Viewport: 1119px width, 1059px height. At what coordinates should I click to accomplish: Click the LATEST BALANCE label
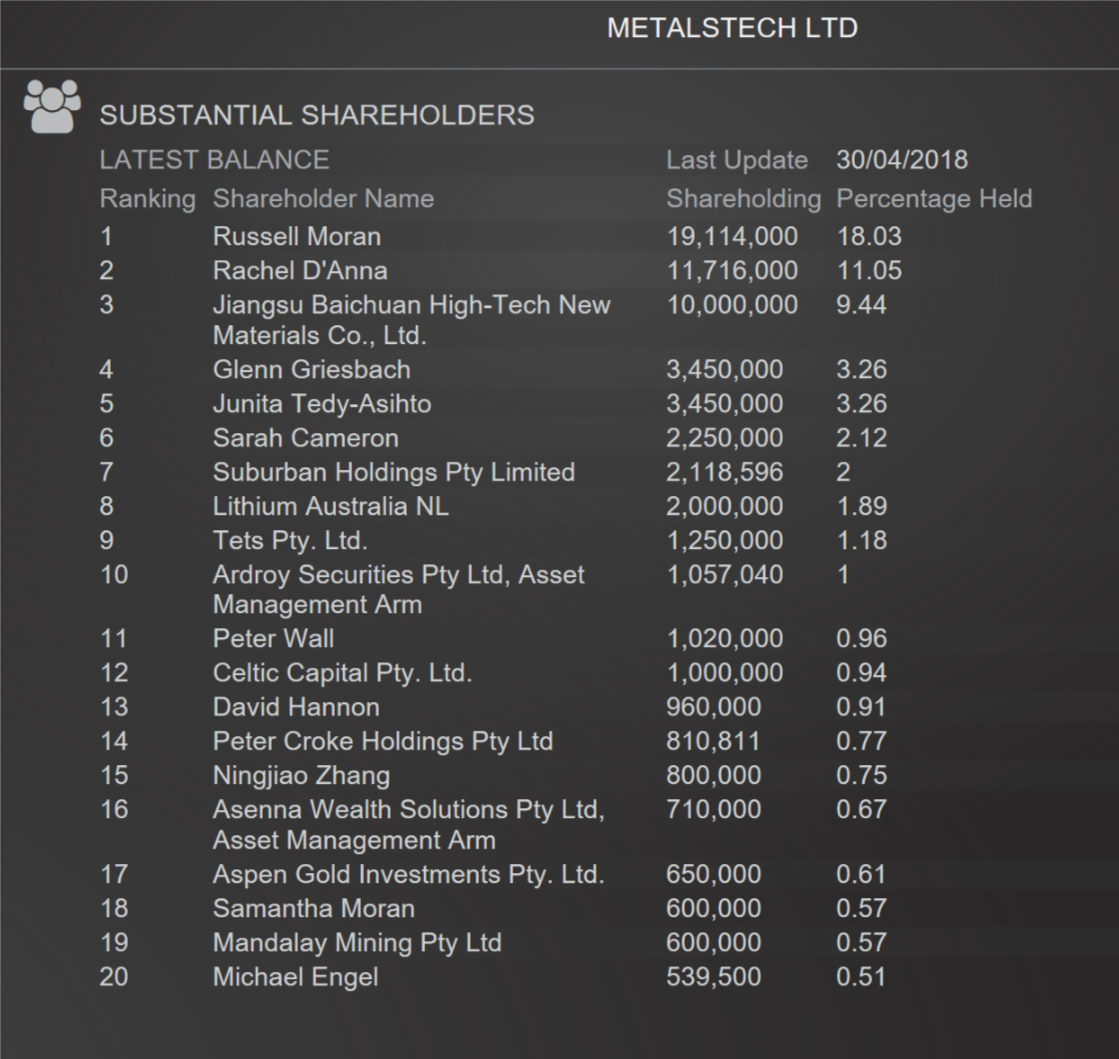[214, 159]
